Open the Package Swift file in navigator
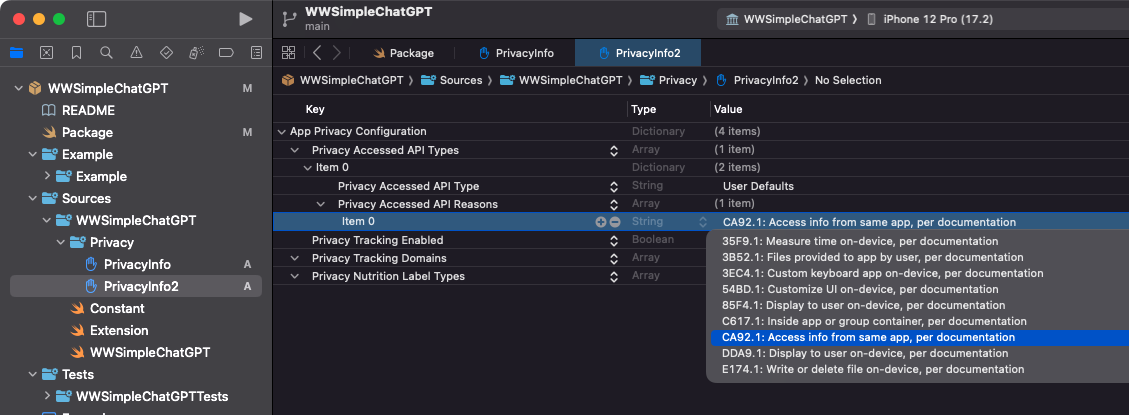This screenshot has width=1129, height=415. tap(87, 133)
